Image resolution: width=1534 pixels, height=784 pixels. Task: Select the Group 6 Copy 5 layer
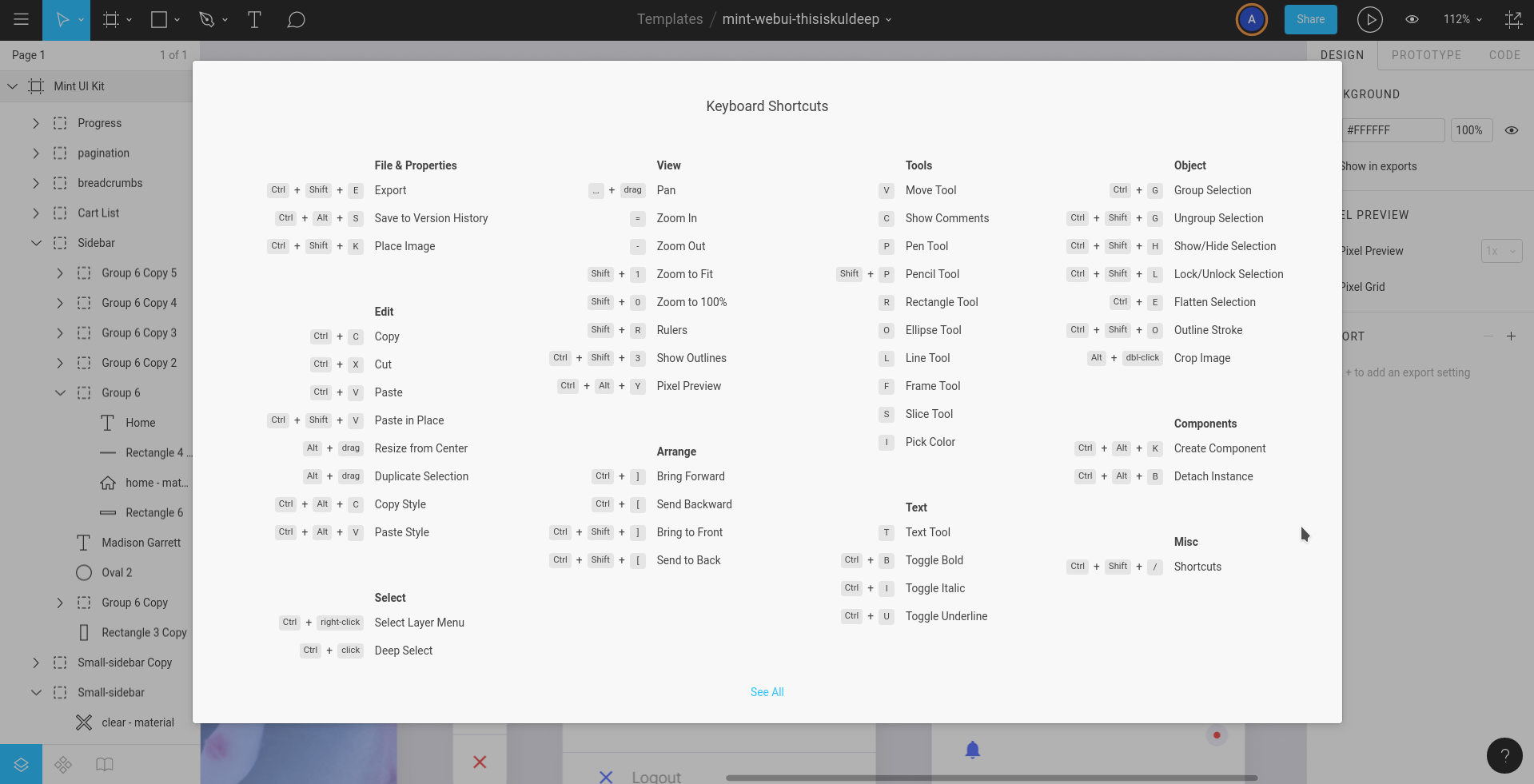pyautogui.click(x=139, y=273)
